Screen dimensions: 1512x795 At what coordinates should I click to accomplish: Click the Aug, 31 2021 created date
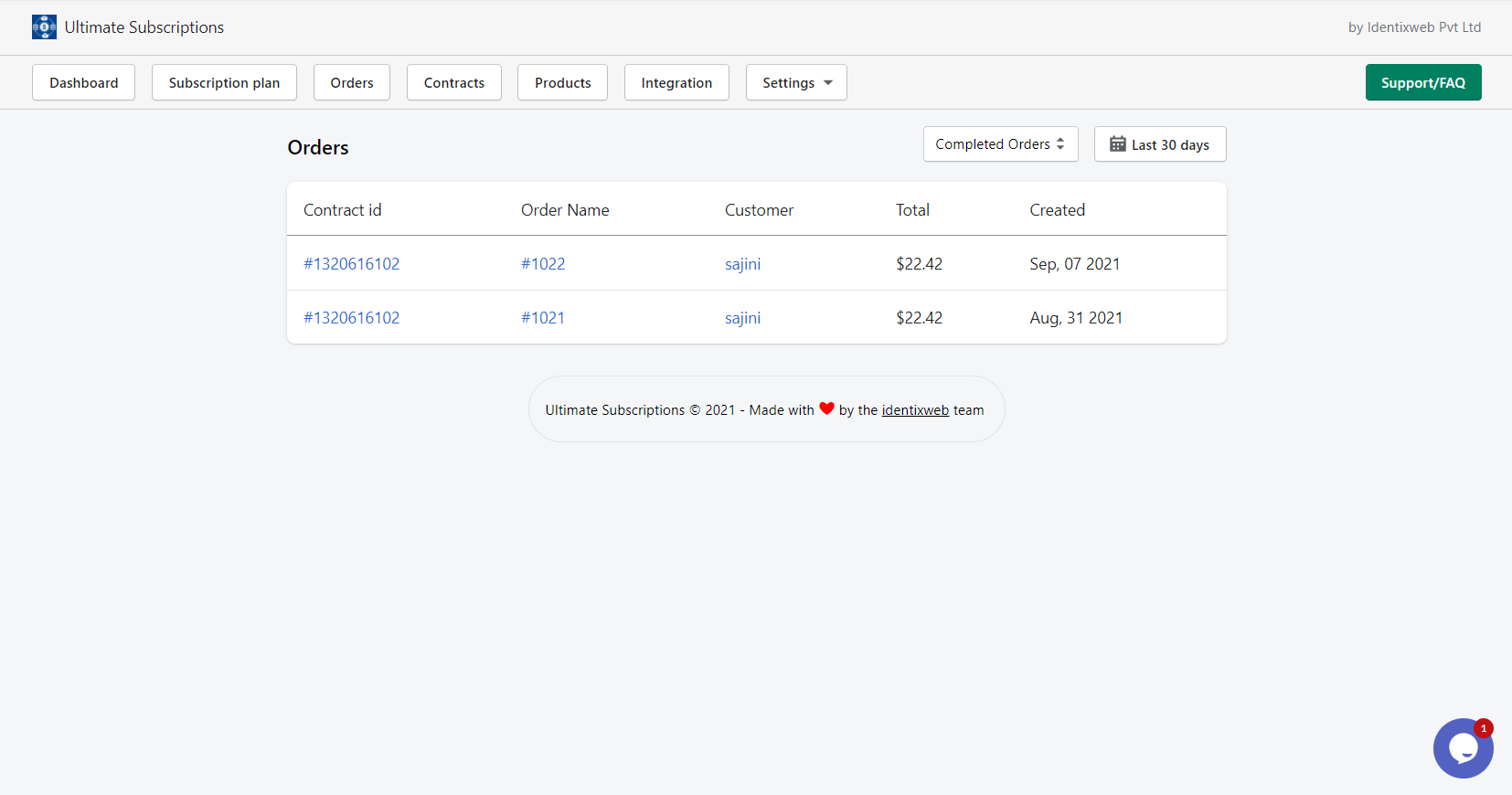pyautogui.click(x=1076, y=318)
